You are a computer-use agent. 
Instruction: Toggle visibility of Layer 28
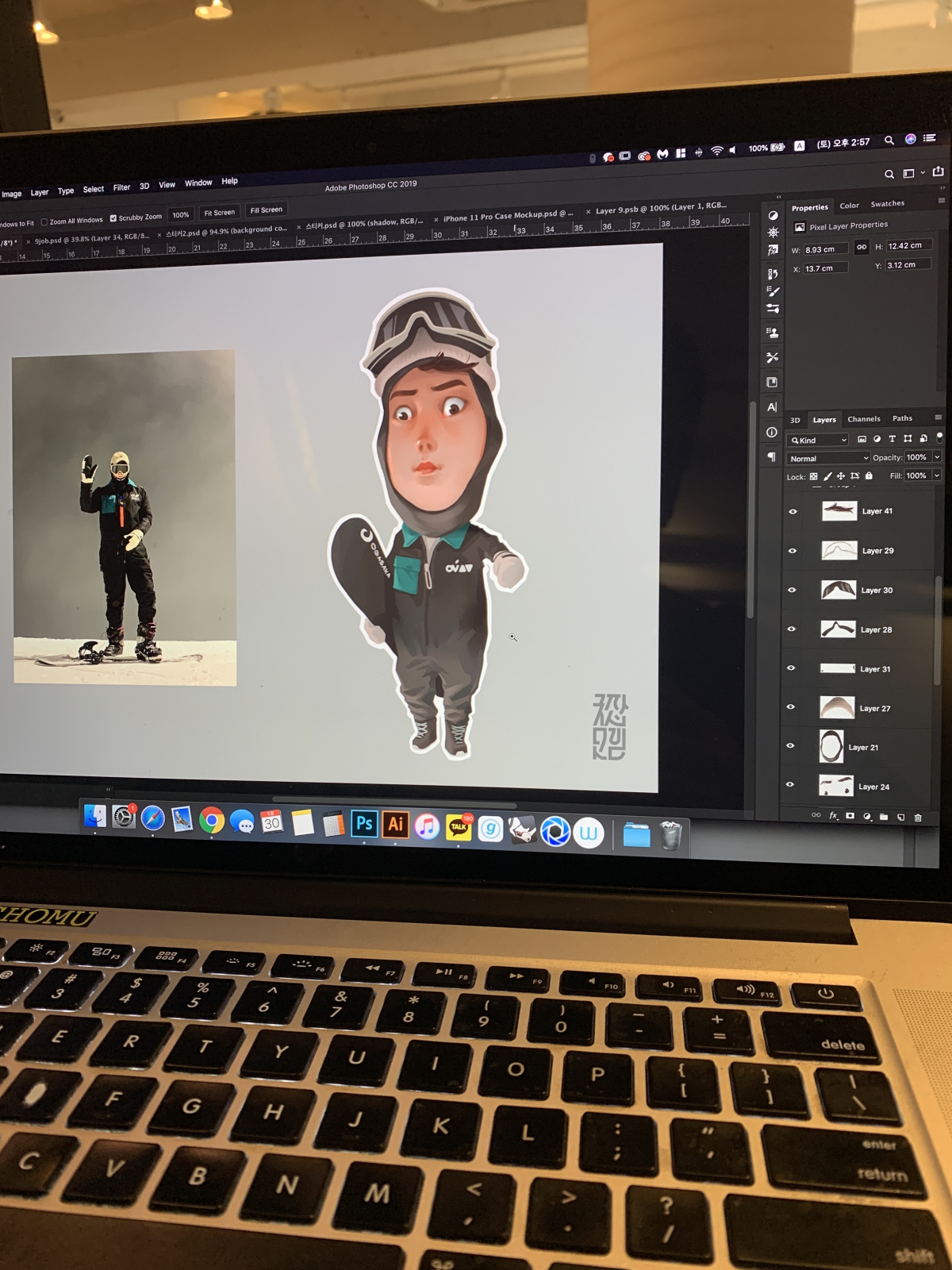click(x=791, y=629)
